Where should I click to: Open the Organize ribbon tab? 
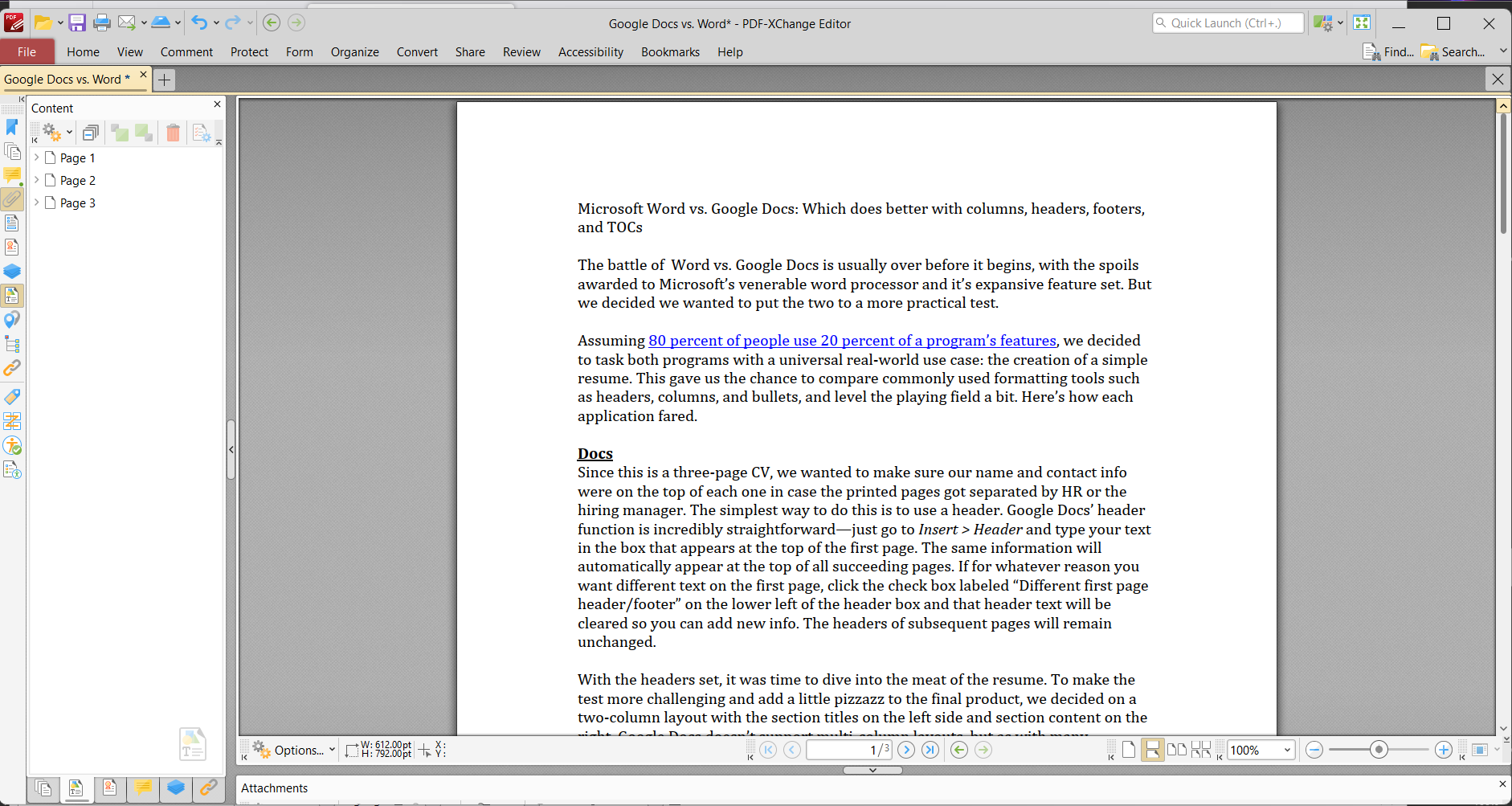(354, 51)
